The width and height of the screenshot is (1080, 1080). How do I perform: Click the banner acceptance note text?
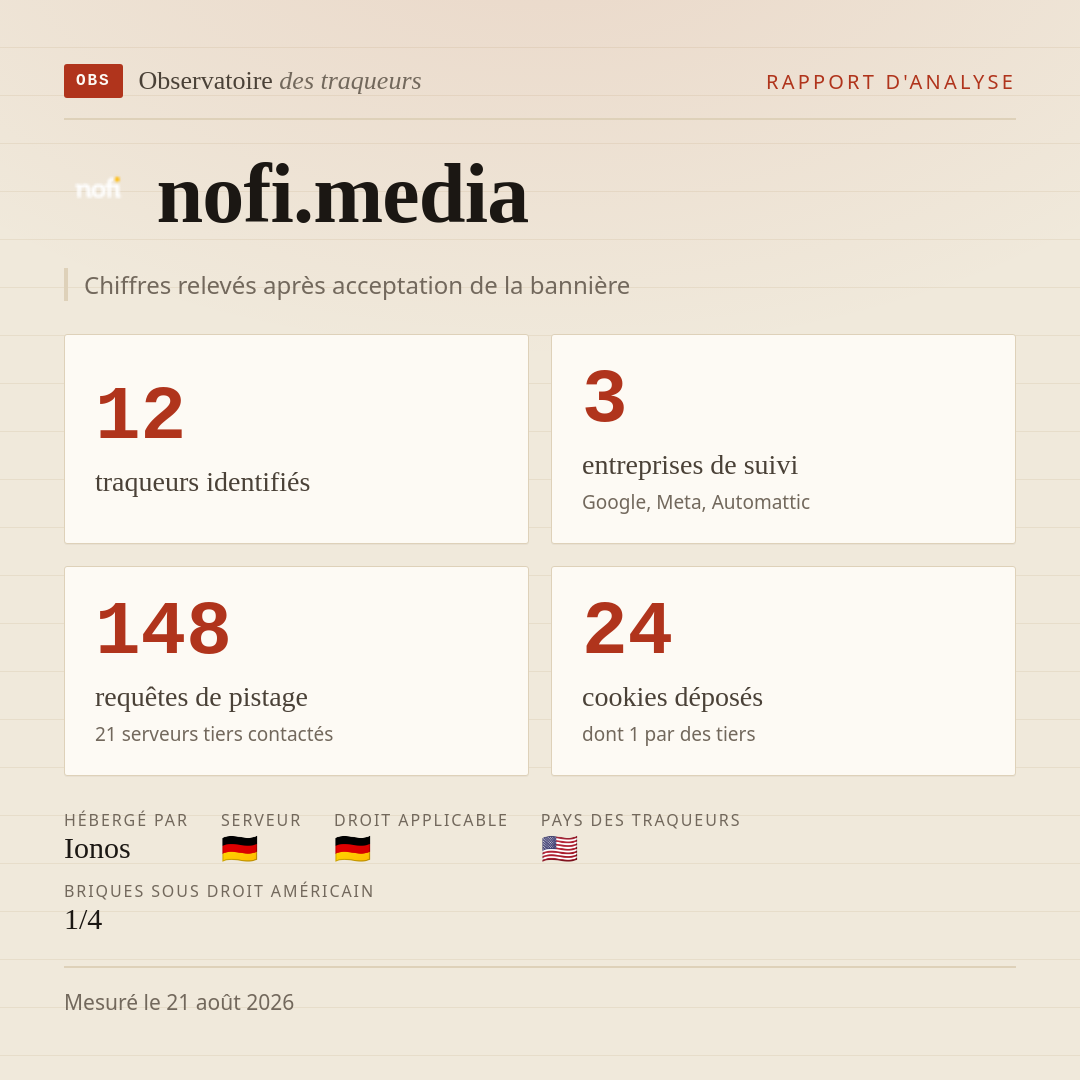click(x=357, y=285)
